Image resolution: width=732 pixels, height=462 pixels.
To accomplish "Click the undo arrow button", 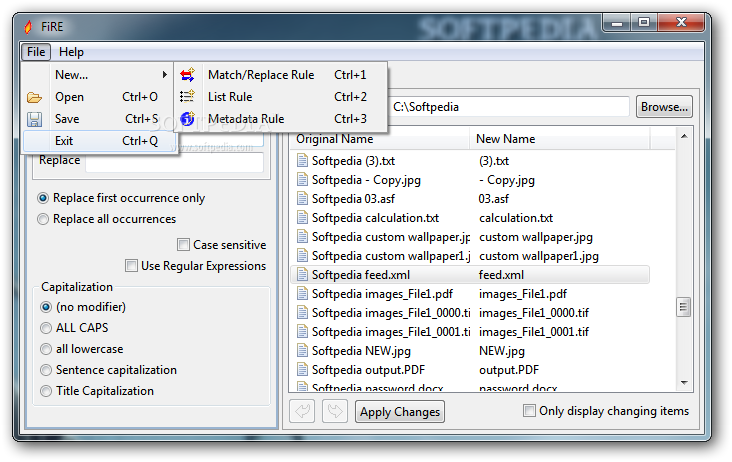I will (x=303, y=412).
